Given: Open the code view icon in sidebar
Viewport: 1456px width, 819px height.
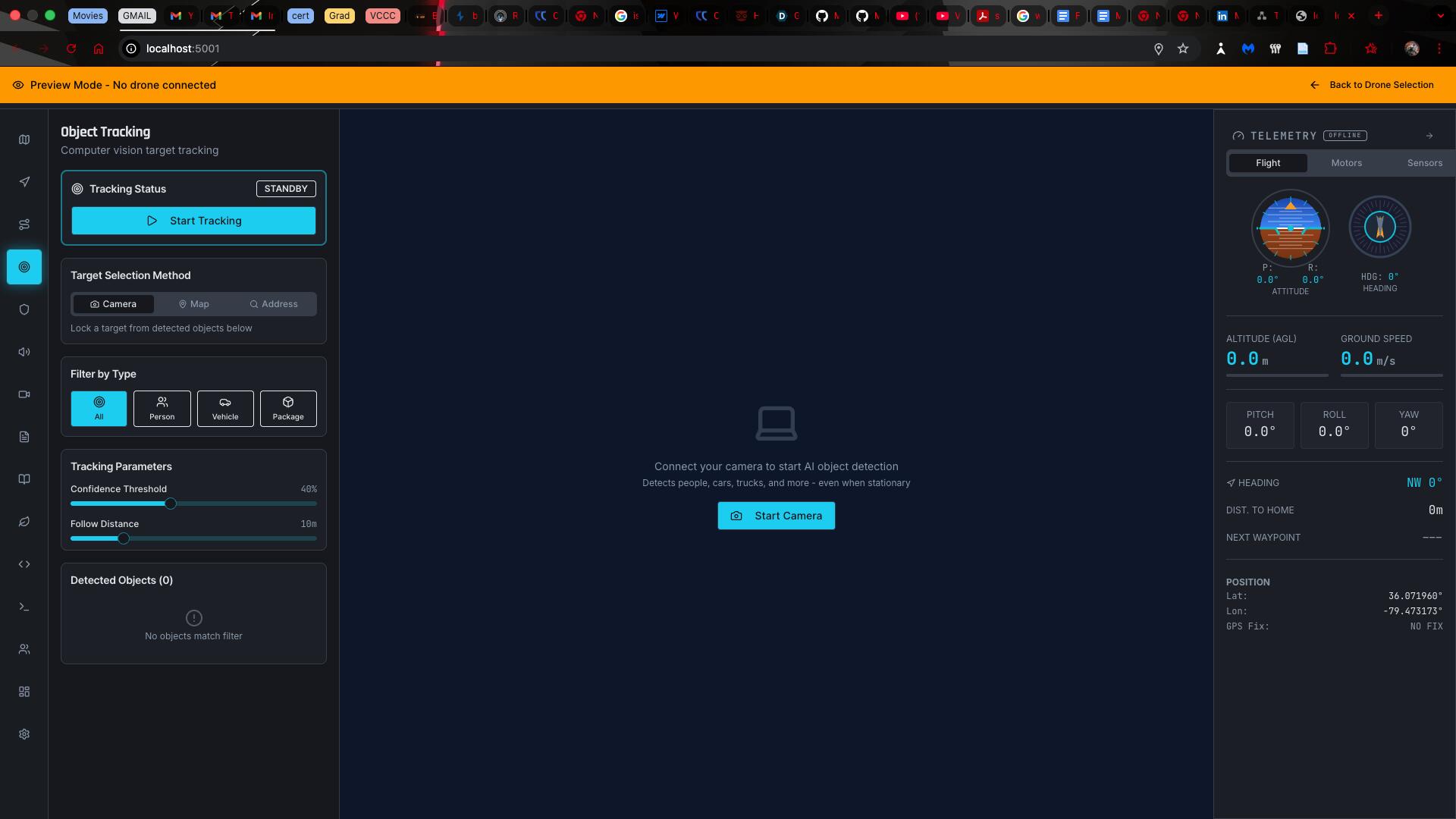Looking at the screenshot, I should point(24,564).
